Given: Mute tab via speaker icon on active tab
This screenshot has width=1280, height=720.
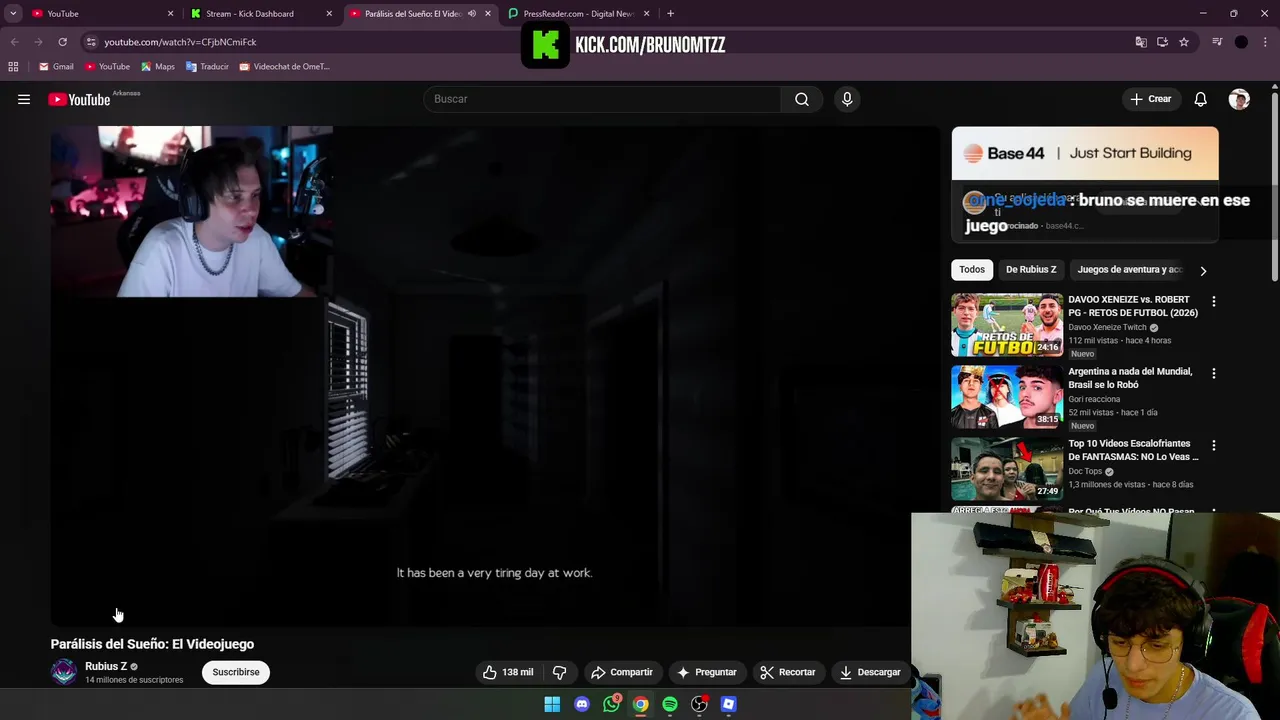Looking at the screenshot, I should click(x=472, y=13).
